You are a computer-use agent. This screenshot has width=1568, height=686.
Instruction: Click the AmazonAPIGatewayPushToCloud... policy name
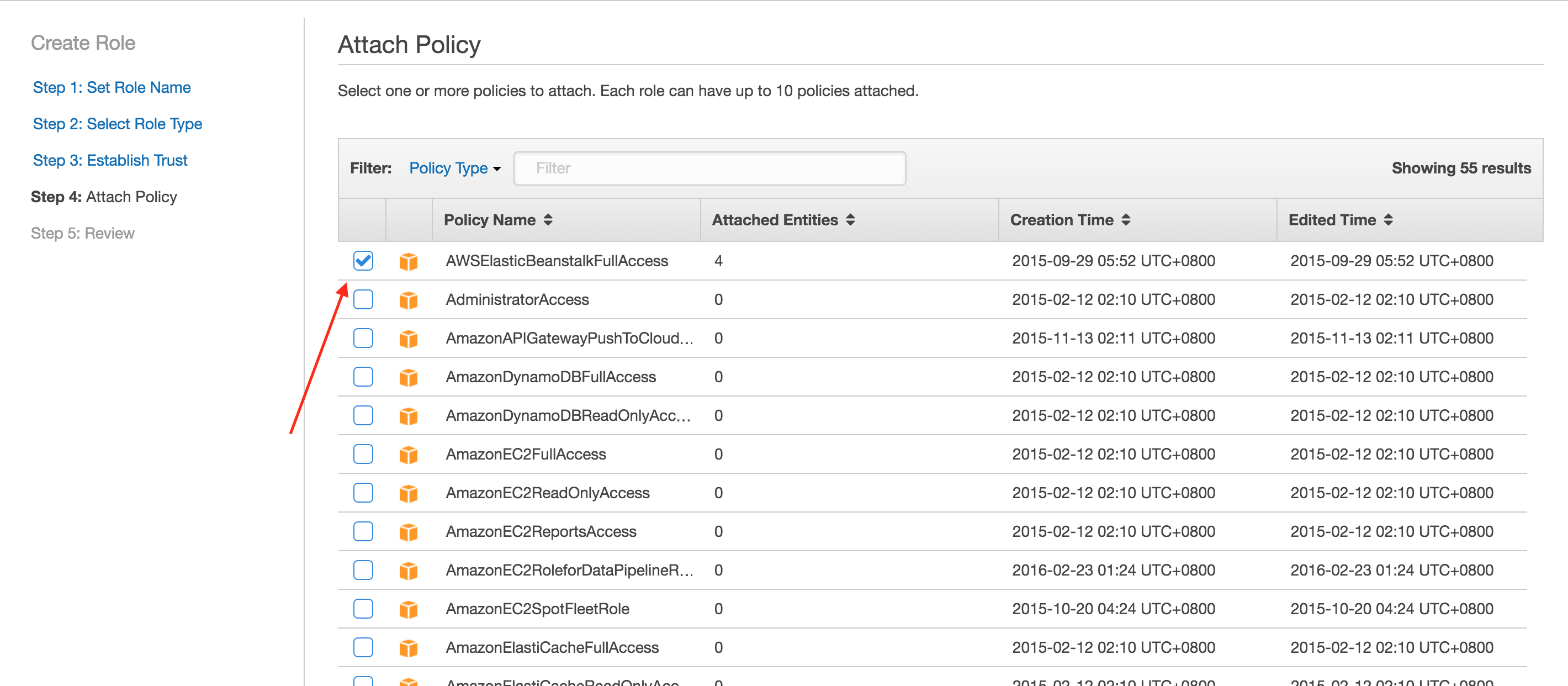point(570,339)
